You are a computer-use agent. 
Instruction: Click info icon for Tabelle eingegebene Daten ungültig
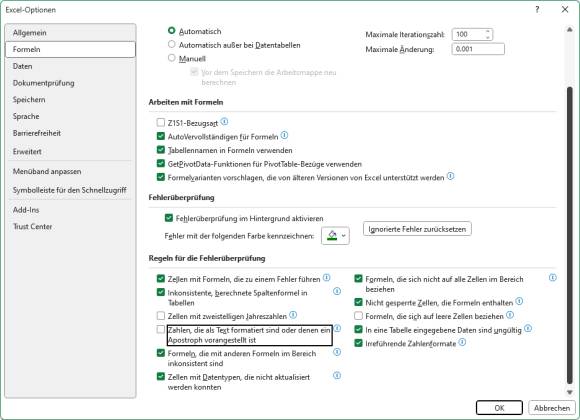(x=528, y=328)
